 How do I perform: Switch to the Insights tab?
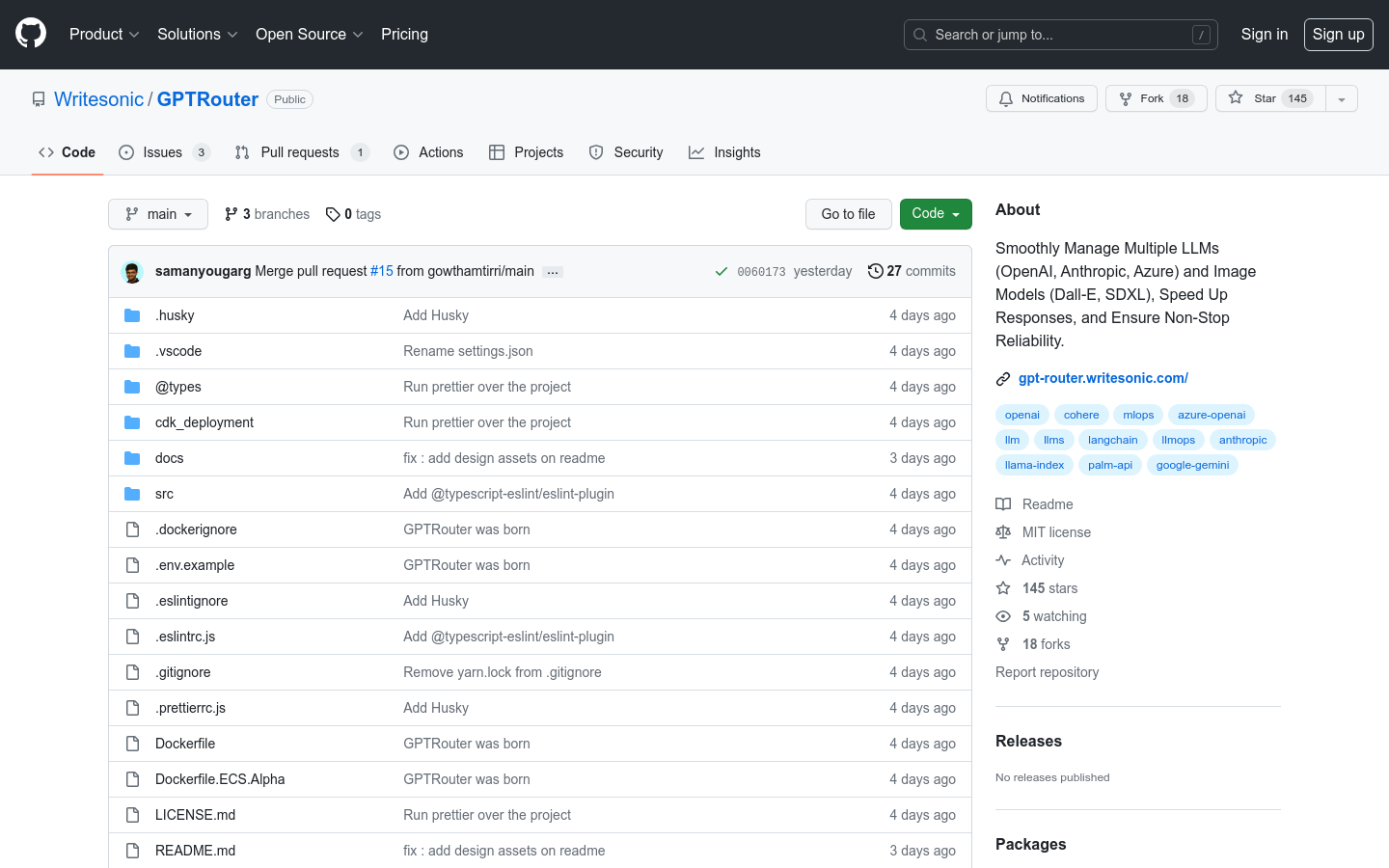coord(724,152)
